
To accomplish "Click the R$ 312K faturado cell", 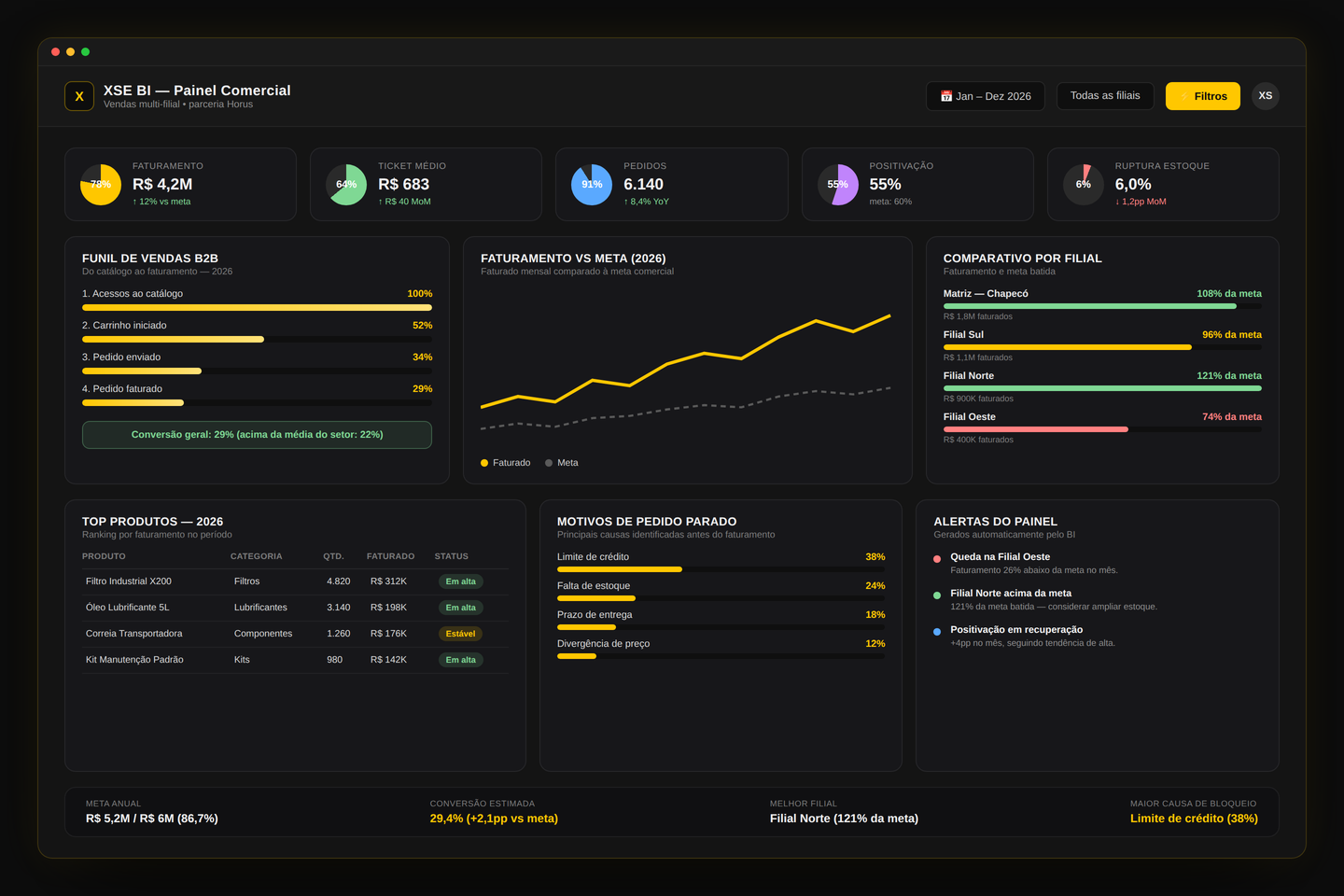I will [388, 581].
